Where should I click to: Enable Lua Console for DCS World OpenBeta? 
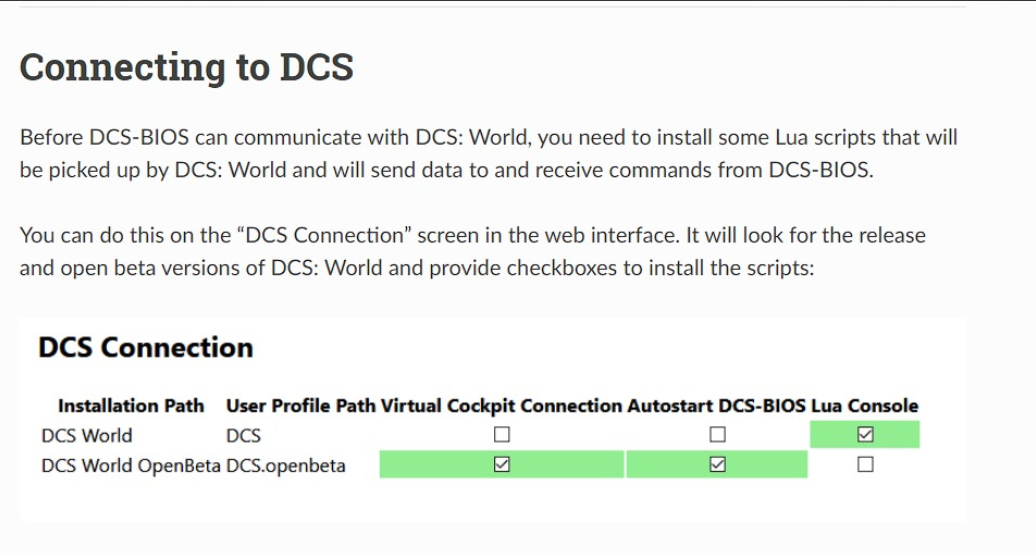(865, 464)
